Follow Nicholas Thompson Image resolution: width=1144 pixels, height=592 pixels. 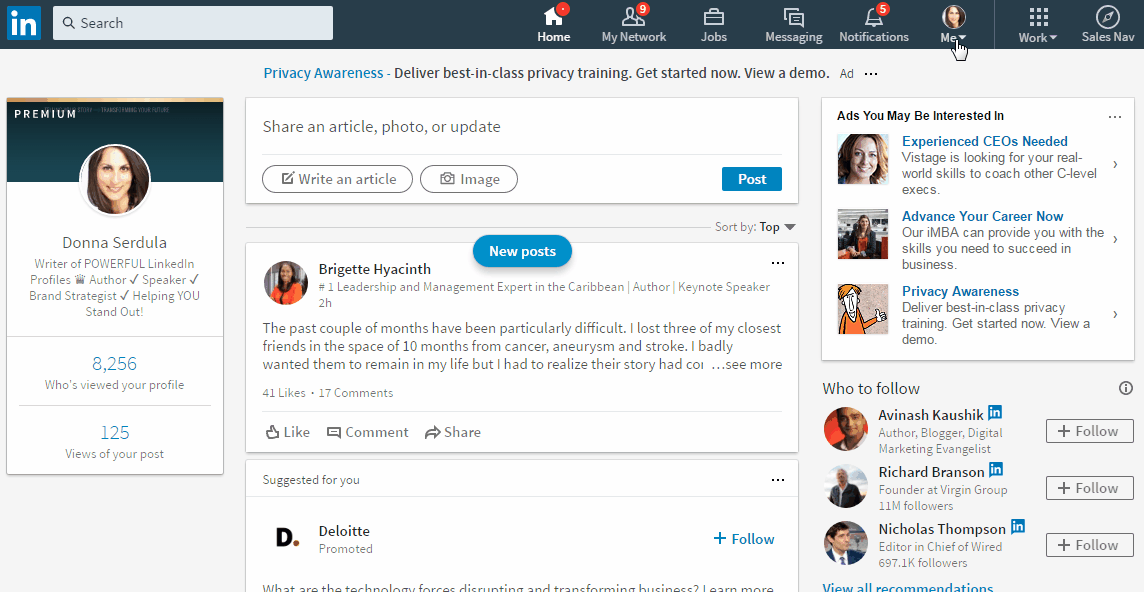pyautogui.click(x=1089, y=545)
